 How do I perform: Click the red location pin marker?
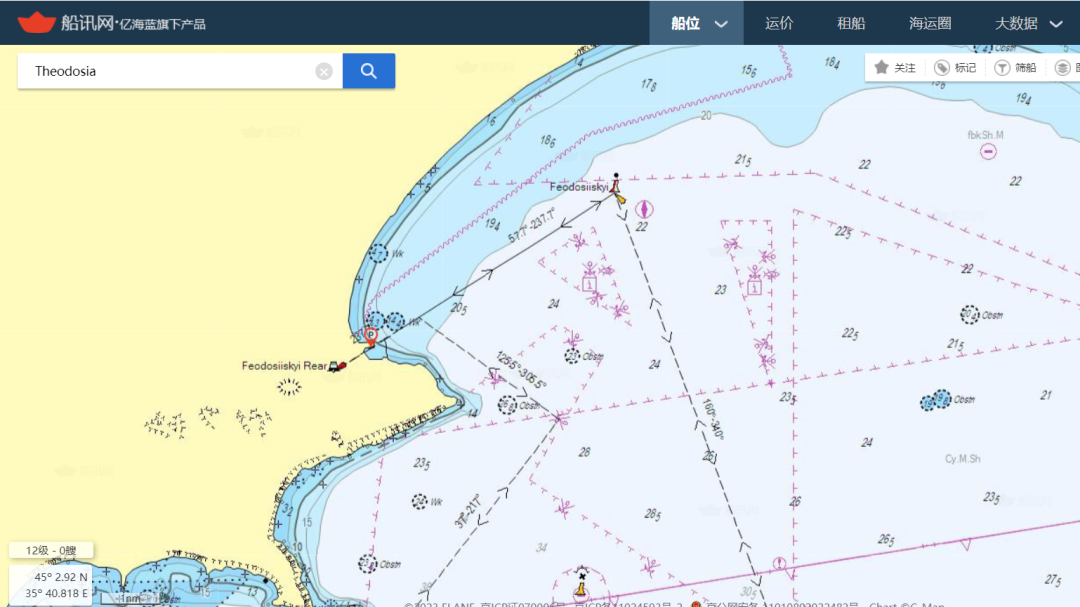click(x=371, y=337)
